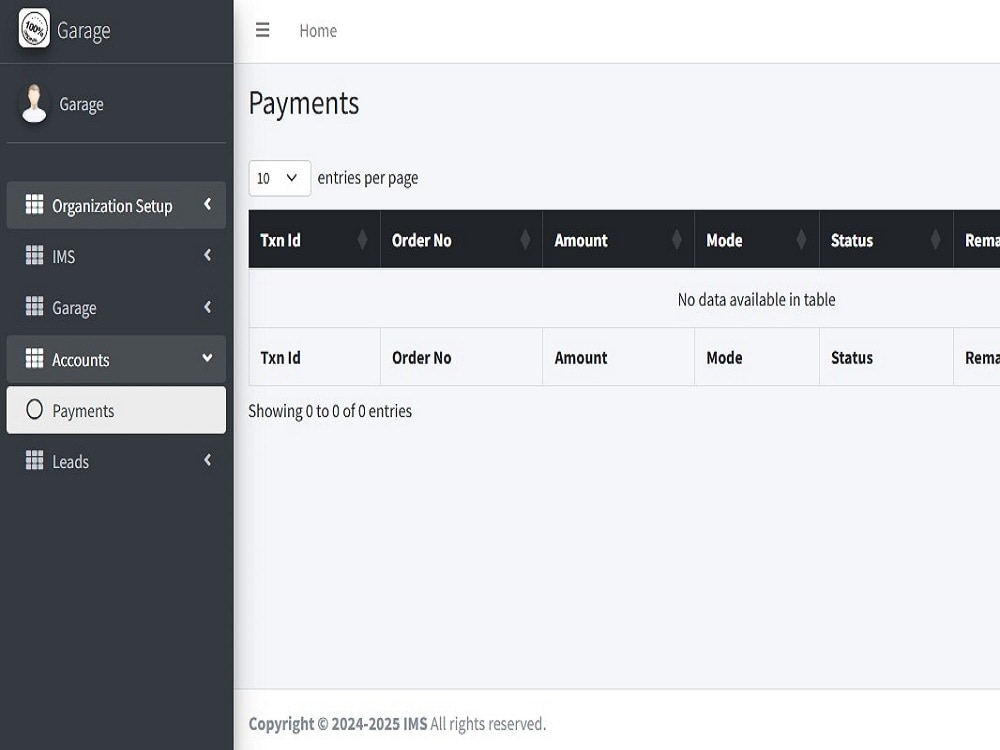Click the footer Txn Id cell
1000x750 pixels.
314,357
